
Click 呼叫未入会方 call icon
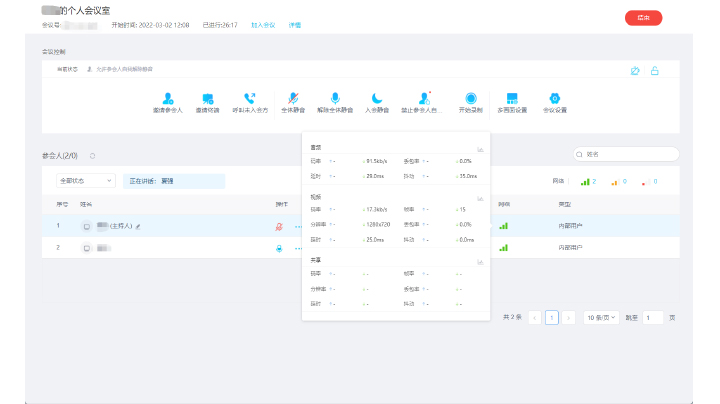coord(250,98)
